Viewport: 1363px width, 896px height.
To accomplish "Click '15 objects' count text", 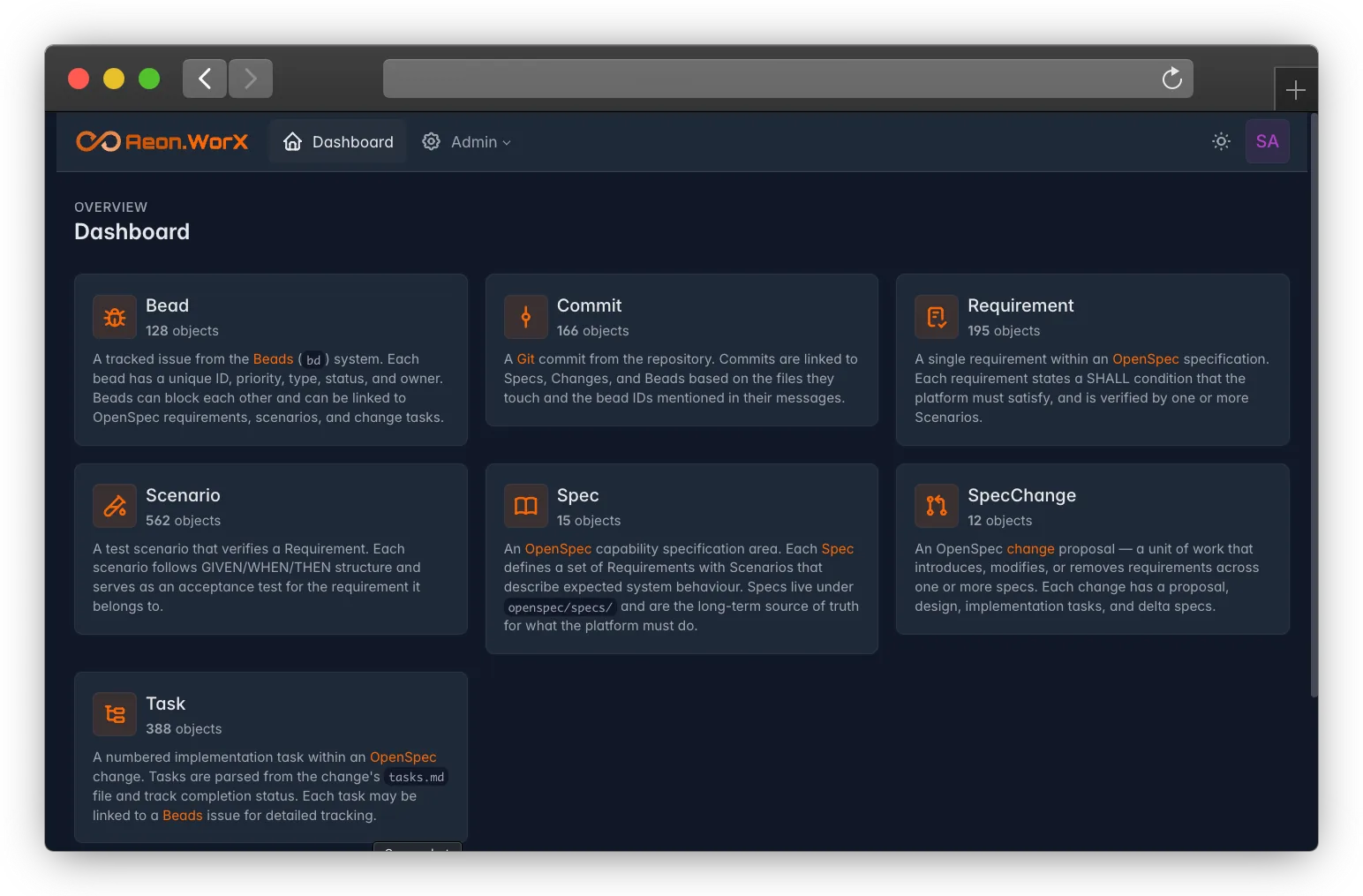I will click(x=589, y=521).
